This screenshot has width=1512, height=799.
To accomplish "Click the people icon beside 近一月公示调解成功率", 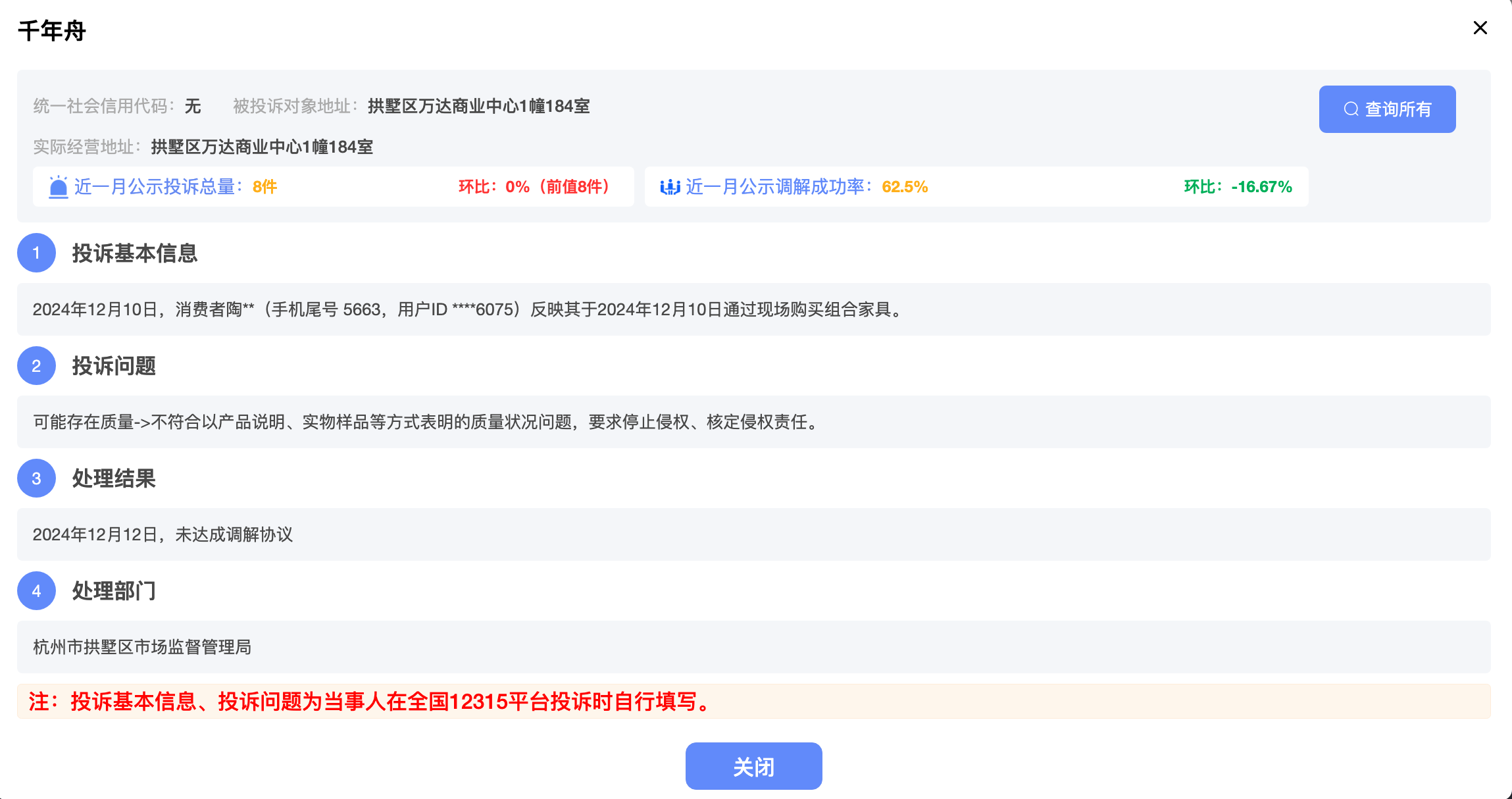I will (670, 187).
